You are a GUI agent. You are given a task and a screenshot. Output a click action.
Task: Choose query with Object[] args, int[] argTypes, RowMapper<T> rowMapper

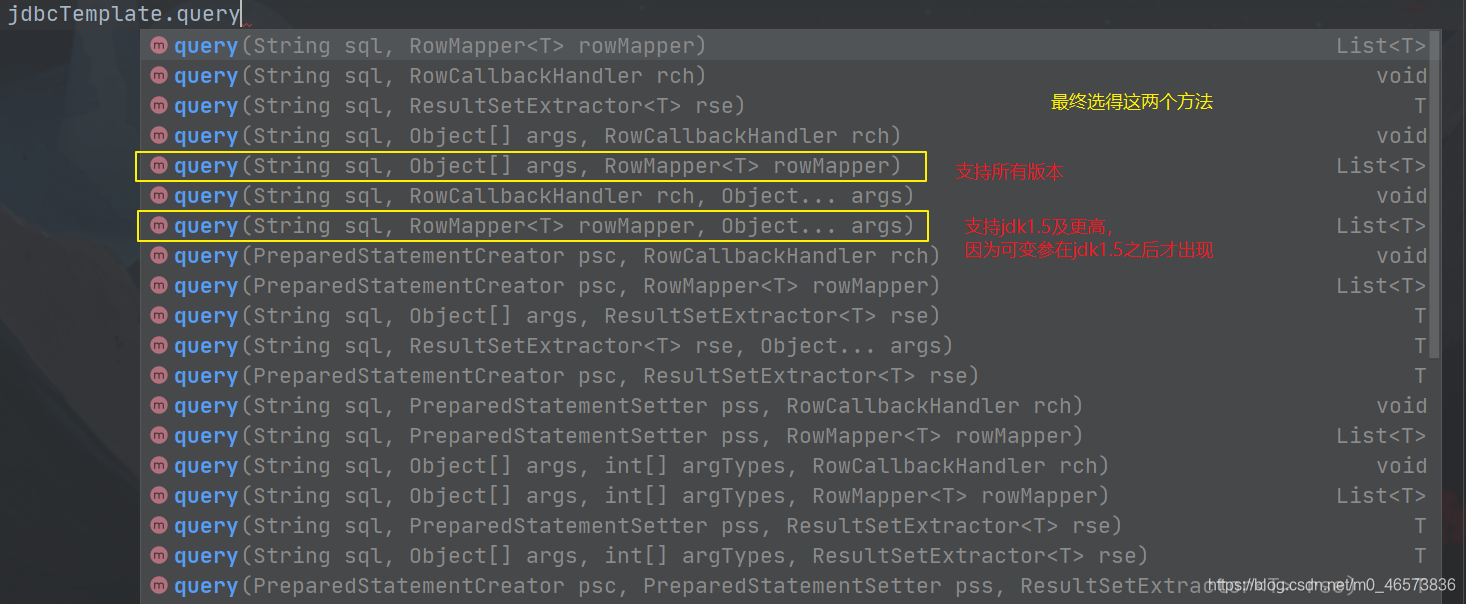coord(784,496)
